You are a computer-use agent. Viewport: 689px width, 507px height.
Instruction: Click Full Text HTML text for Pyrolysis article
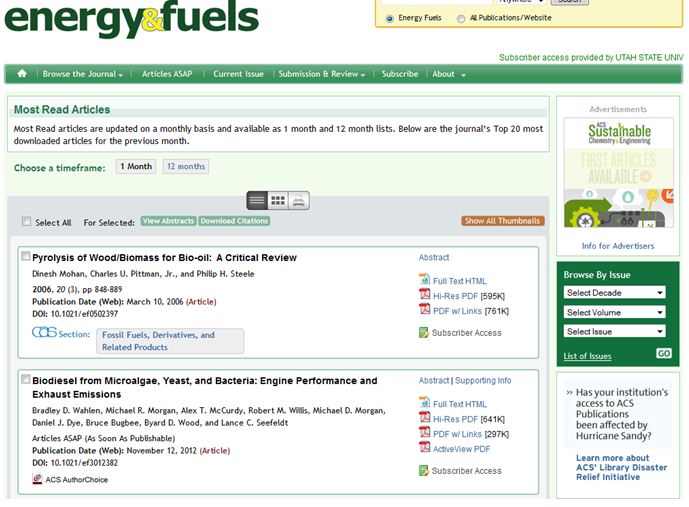[460, 281]
